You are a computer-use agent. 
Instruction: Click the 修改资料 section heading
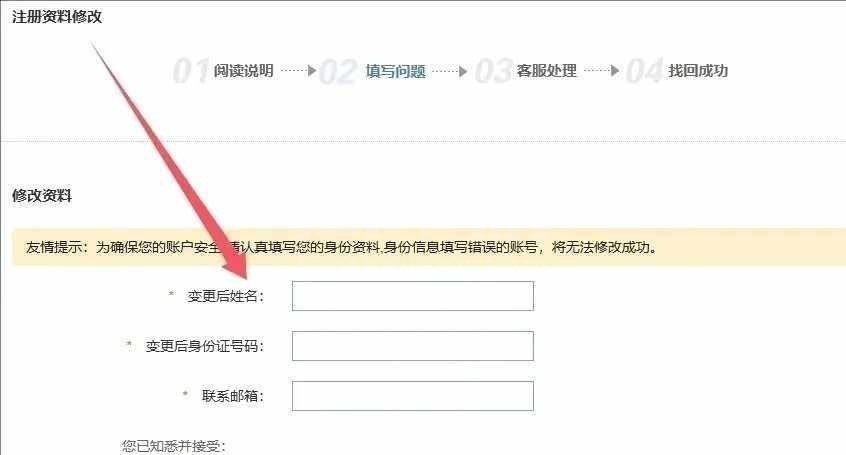pyautogui.click(x=42, y=195)
